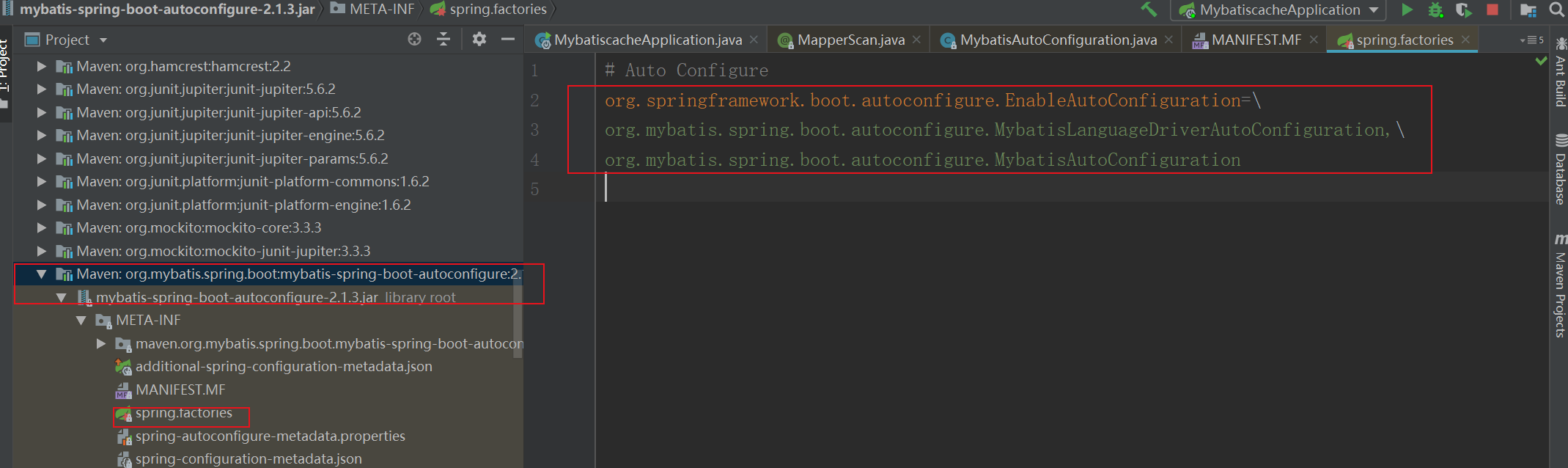This screenshot has height=468, width=1568.
Task: Click the Build Project hammer icon
Action: 1148,10
